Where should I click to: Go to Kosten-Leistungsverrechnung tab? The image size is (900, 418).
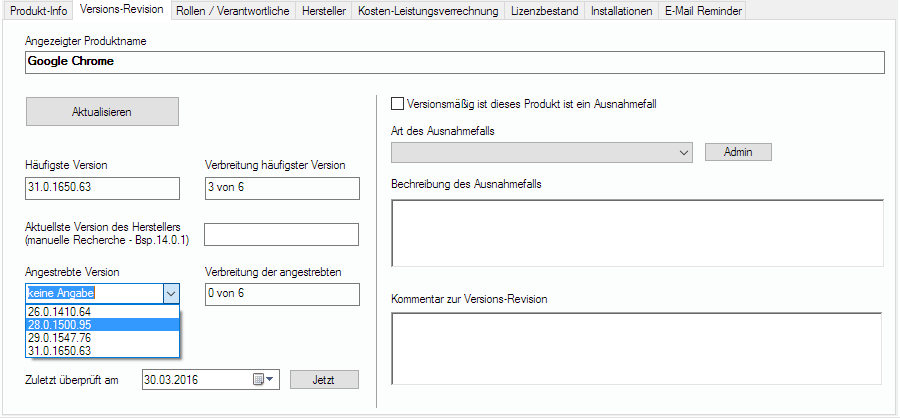[428, 11]
